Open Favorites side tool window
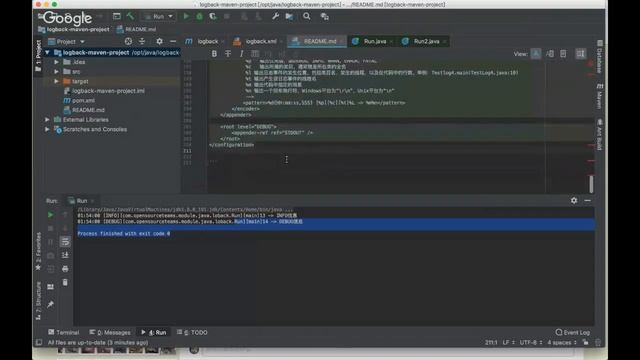Viewport: 640px width, 360px height. point(38,251)
